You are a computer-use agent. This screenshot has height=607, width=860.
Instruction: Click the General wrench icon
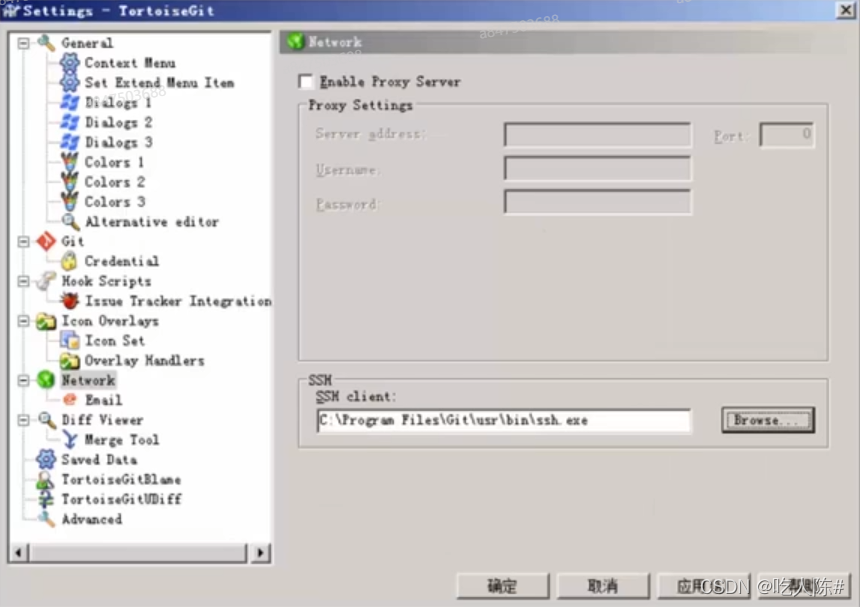pyautogui.click(x=46, y=43)
